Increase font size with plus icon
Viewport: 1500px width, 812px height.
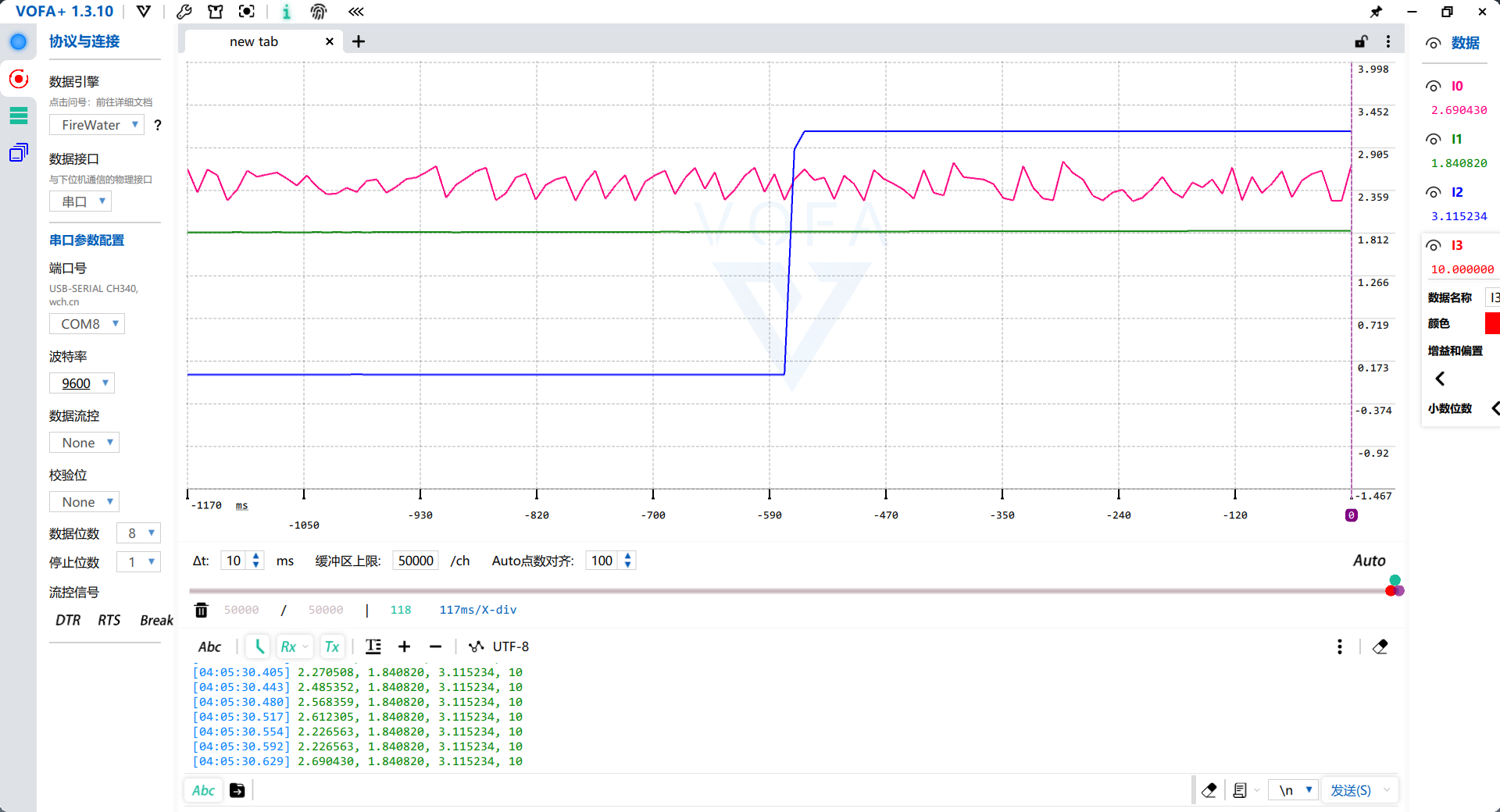pyautogui.click(x=404, y=646)
